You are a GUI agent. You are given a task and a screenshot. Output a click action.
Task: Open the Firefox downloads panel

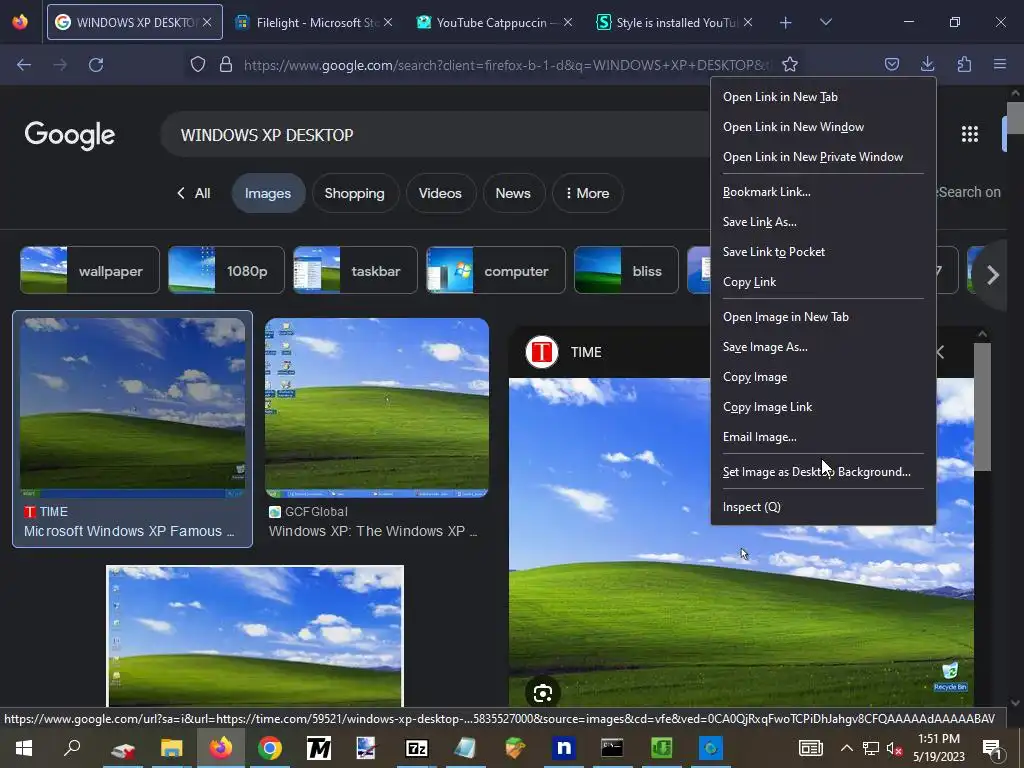927,64
